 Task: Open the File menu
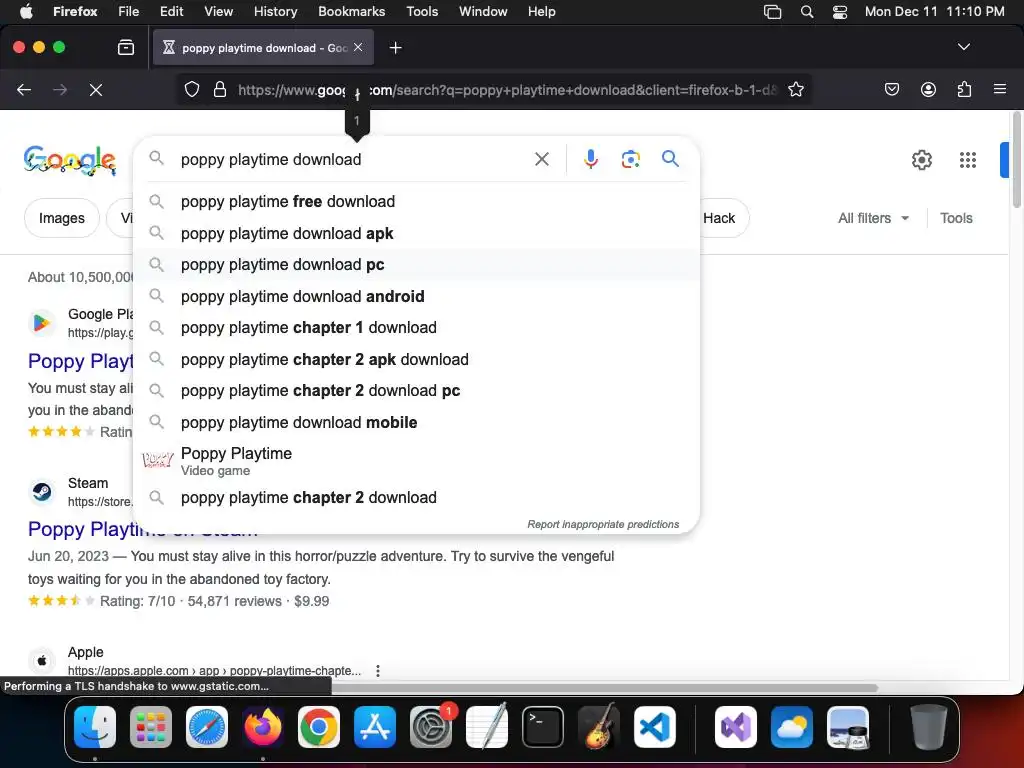(x=129, y=11)
